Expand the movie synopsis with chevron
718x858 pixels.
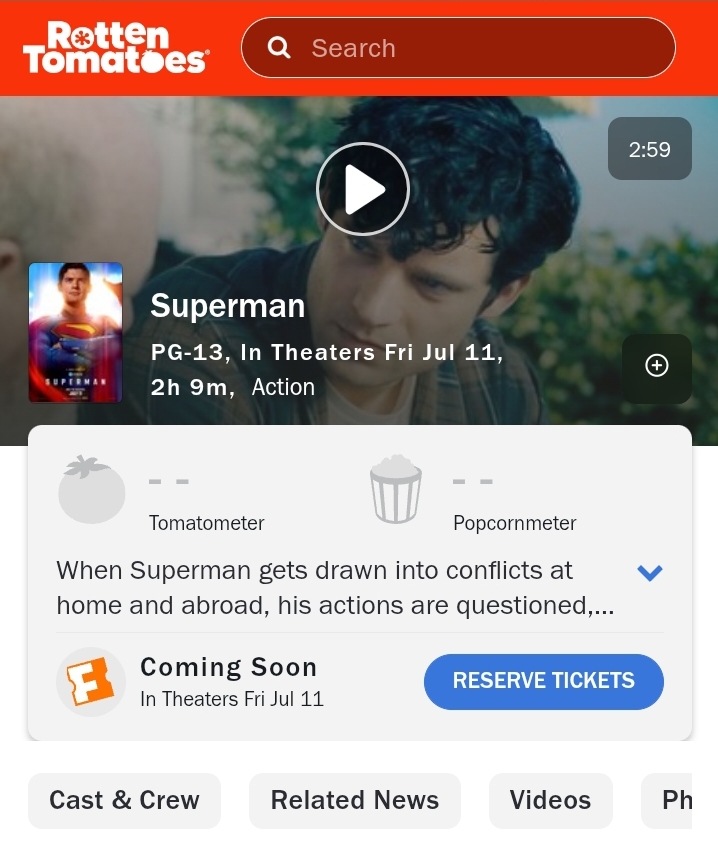650,572
